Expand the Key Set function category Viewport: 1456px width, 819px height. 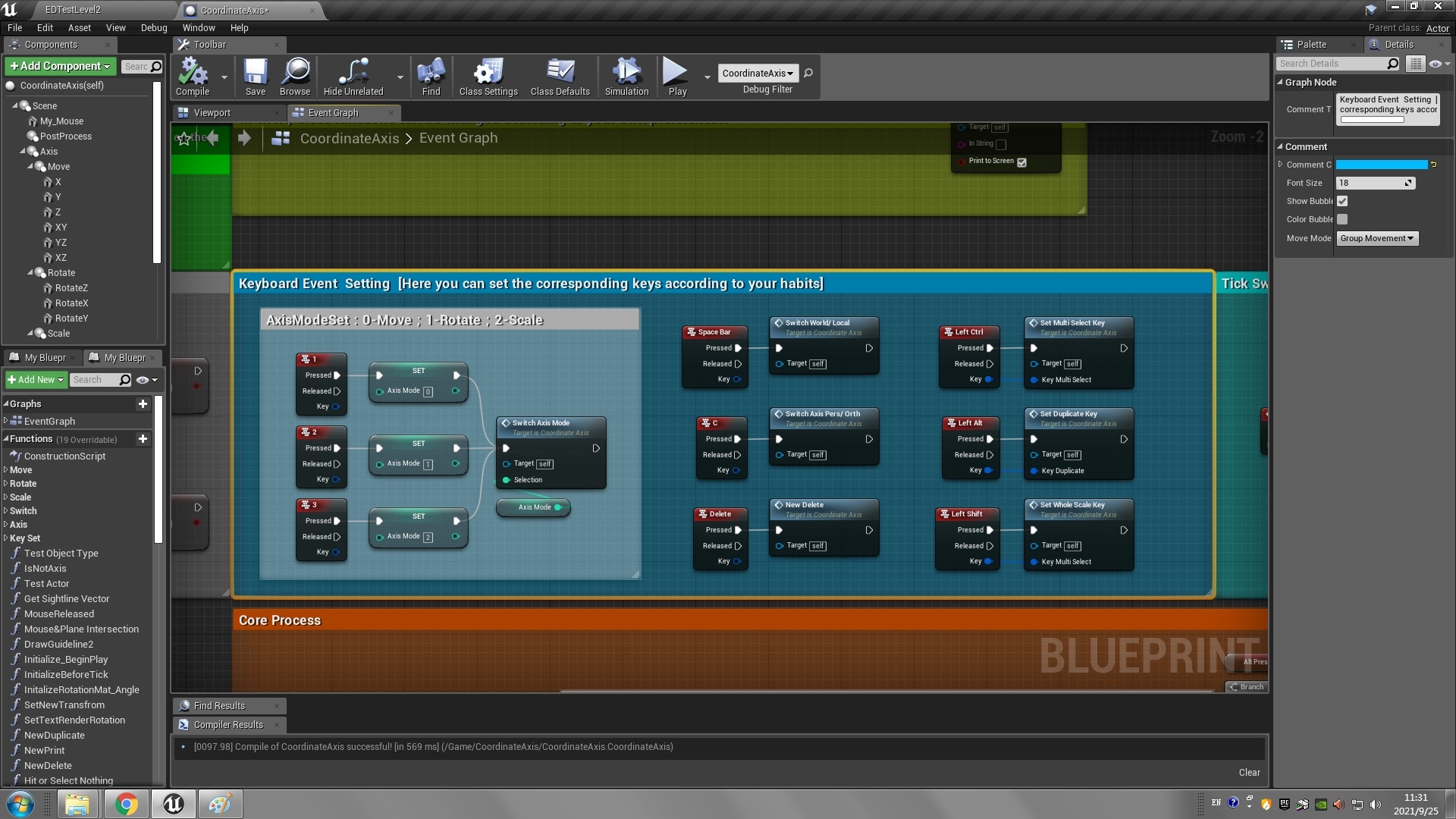(x=6, y=538)
